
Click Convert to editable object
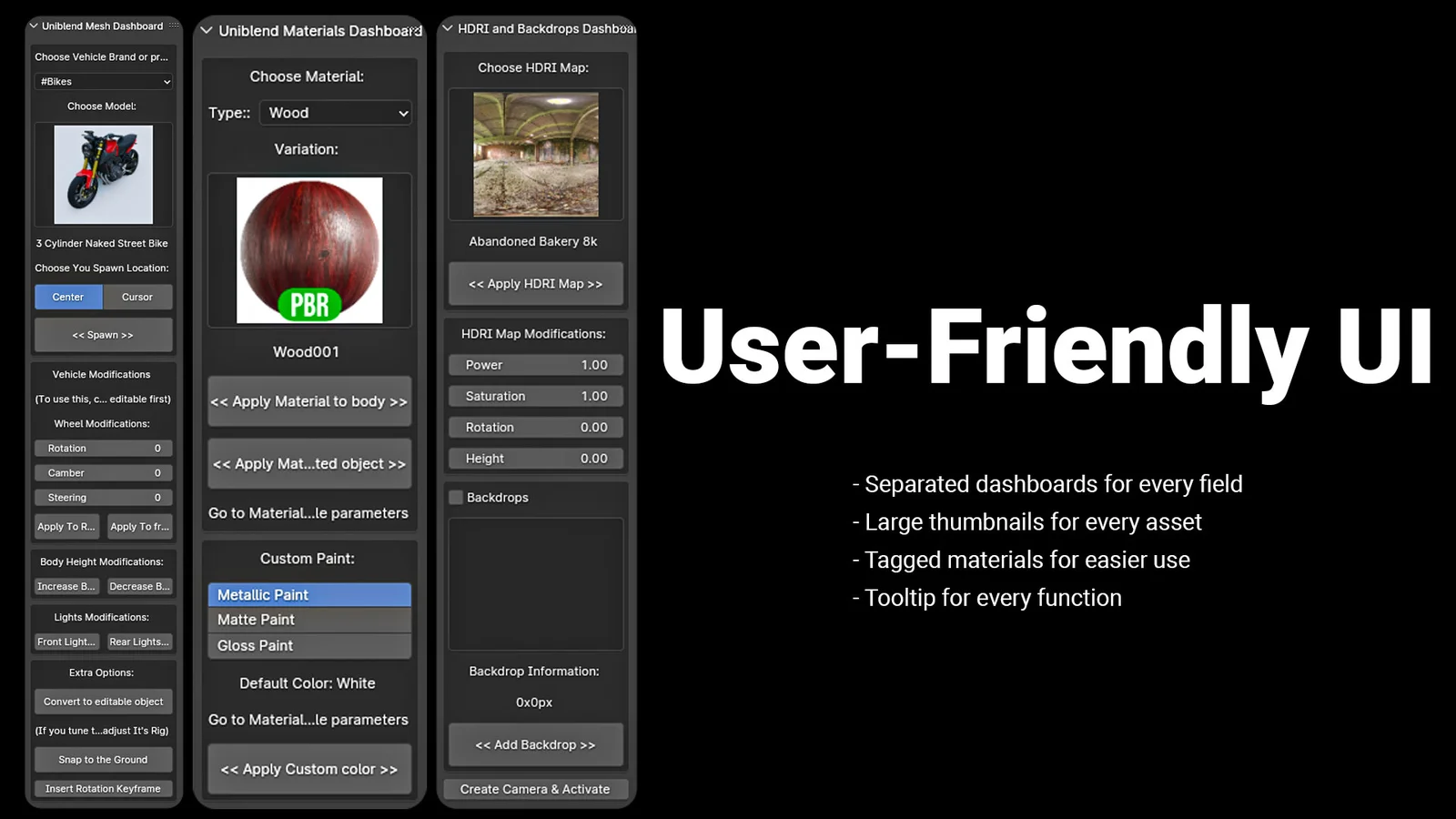coord(103,701)
